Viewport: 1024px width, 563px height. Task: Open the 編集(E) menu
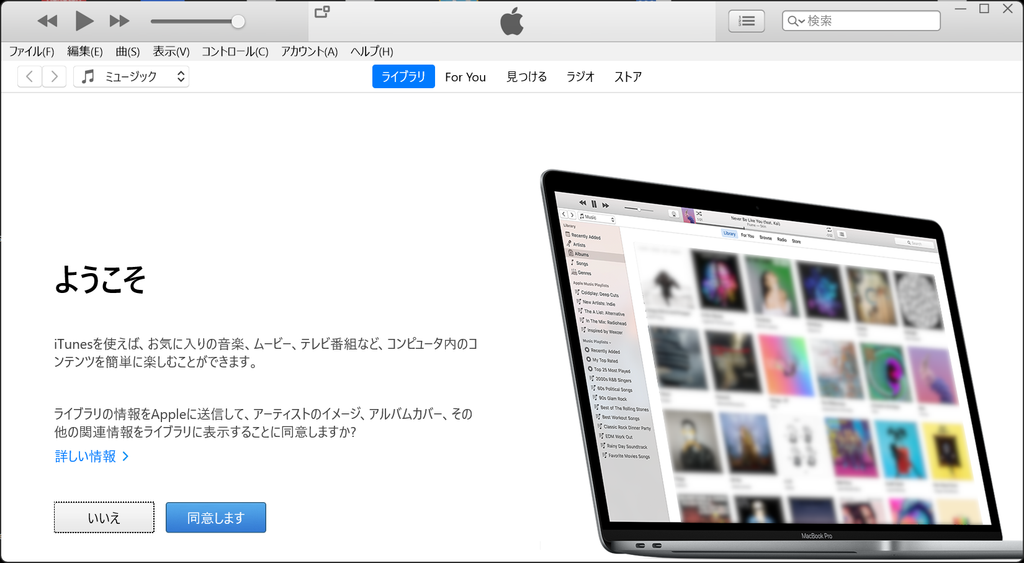pos(85,52)
